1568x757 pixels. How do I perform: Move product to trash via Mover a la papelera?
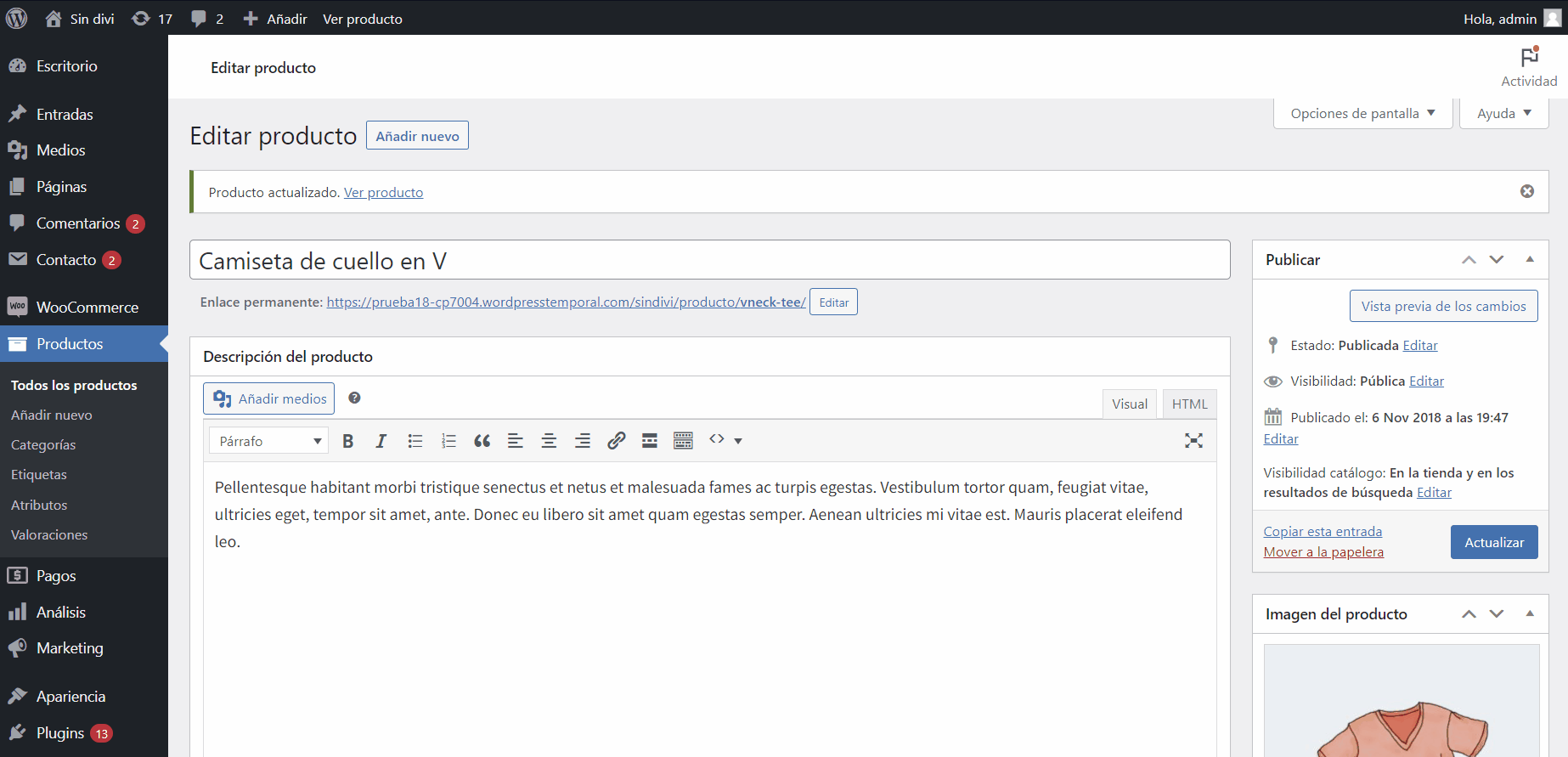(x=1323, y=552)
